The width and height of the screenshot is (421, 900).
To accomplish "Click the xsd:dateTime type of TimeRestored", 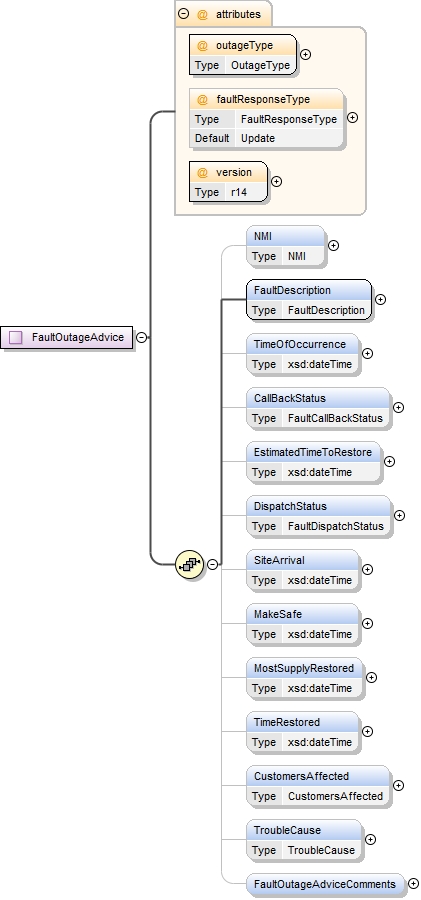I will pyautogui.click(x=320, y=742).
